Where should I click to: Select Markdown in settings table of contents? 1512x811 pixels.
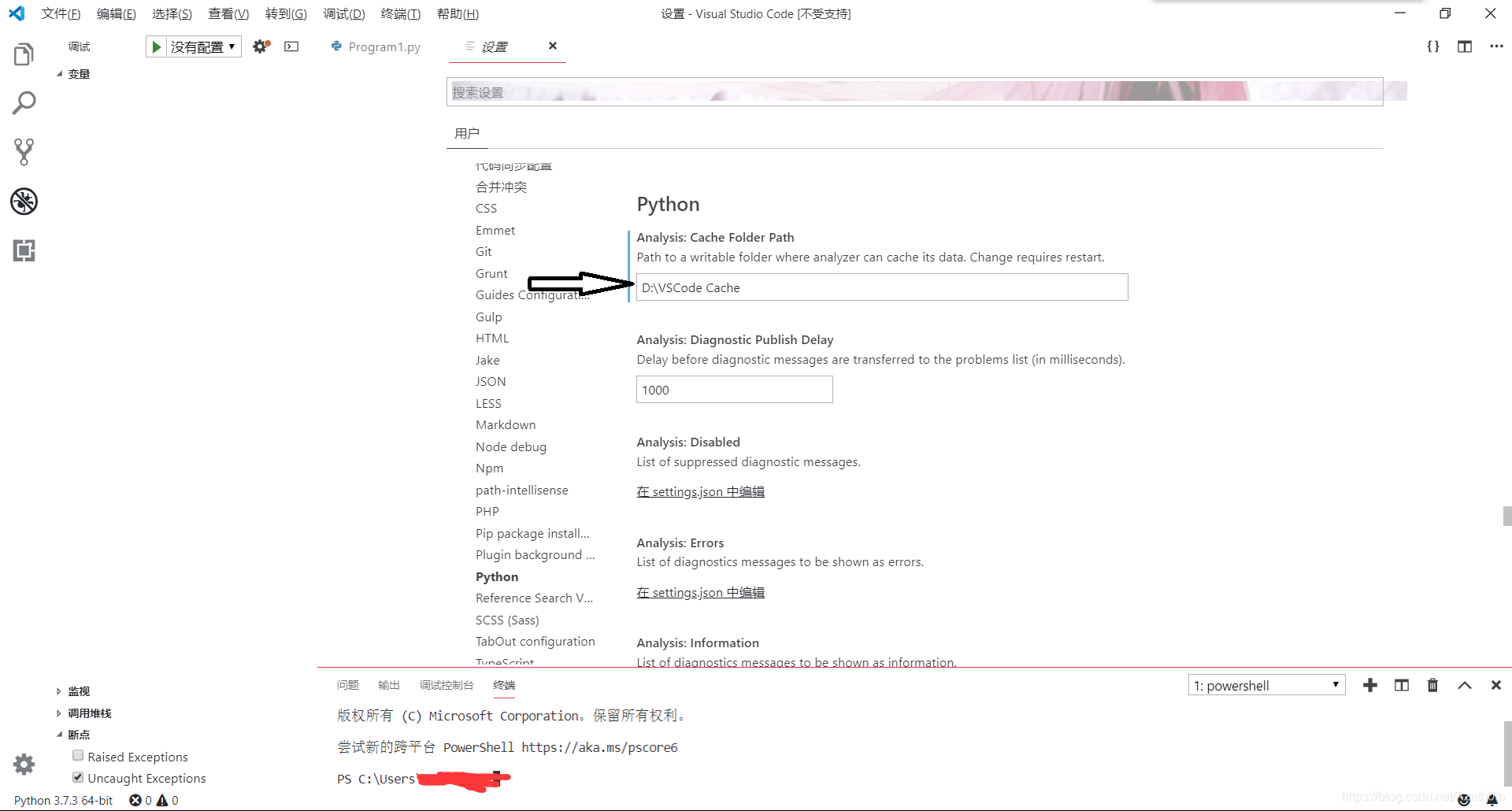click(x=506, y=425)
